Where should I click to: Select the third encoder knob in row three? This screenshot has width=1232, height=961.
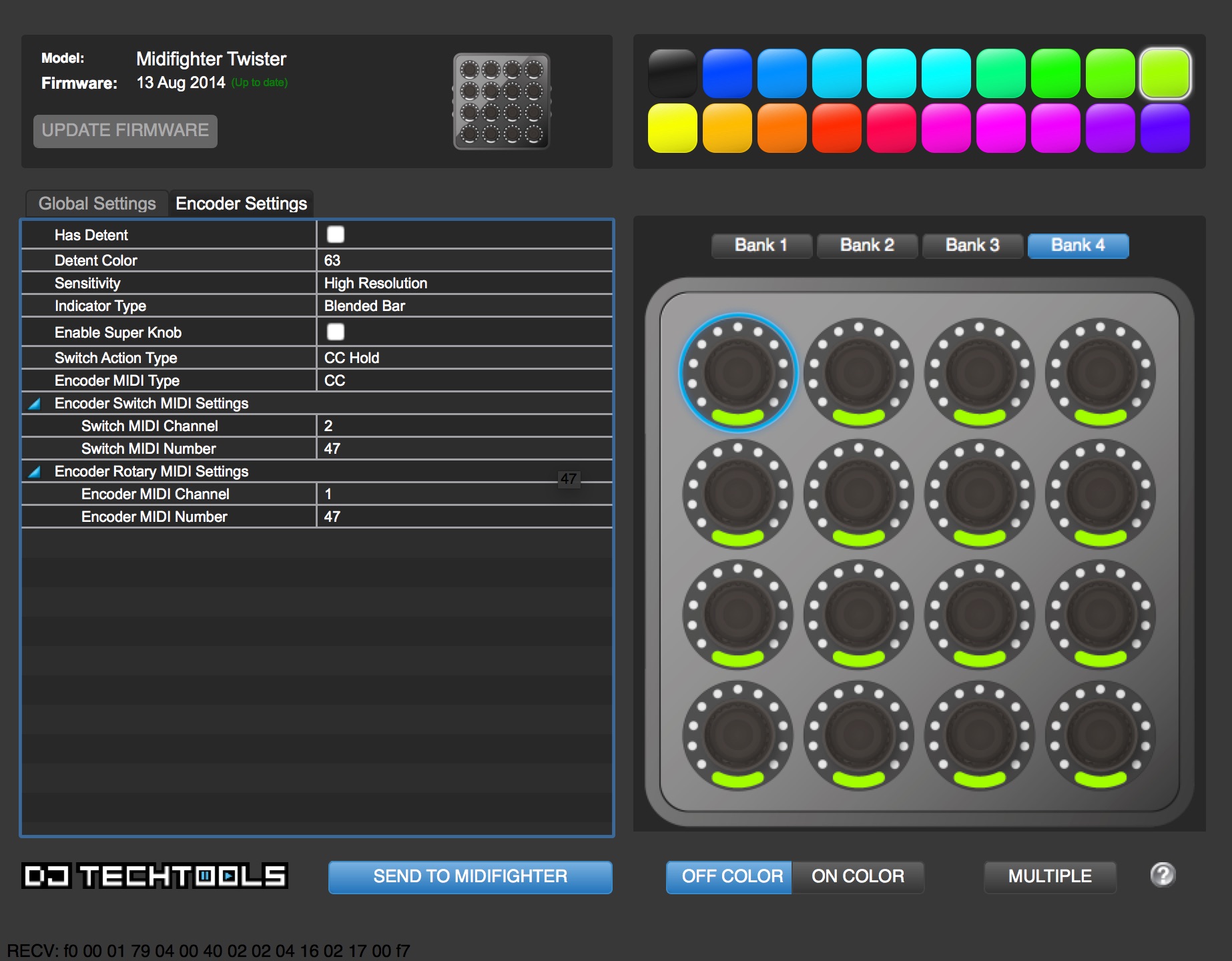(980, 615)
